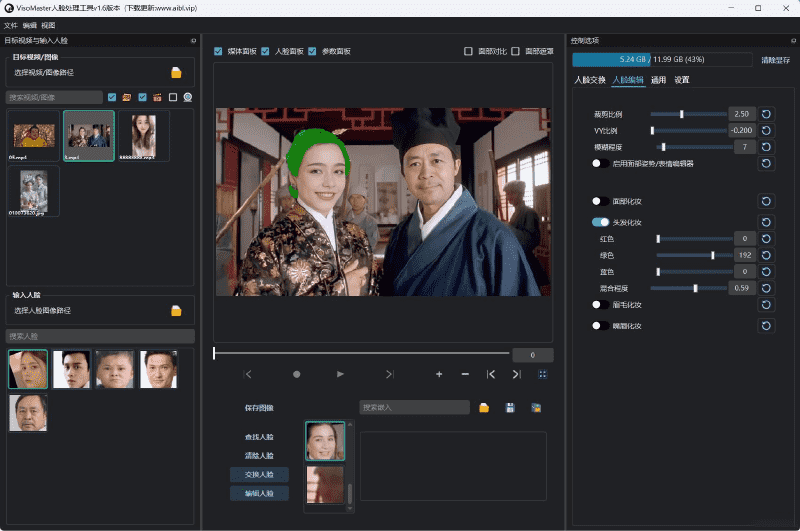Click the image filter icon beside first checkbox
The width and height of the screenshot is (800, 531).
127,97
